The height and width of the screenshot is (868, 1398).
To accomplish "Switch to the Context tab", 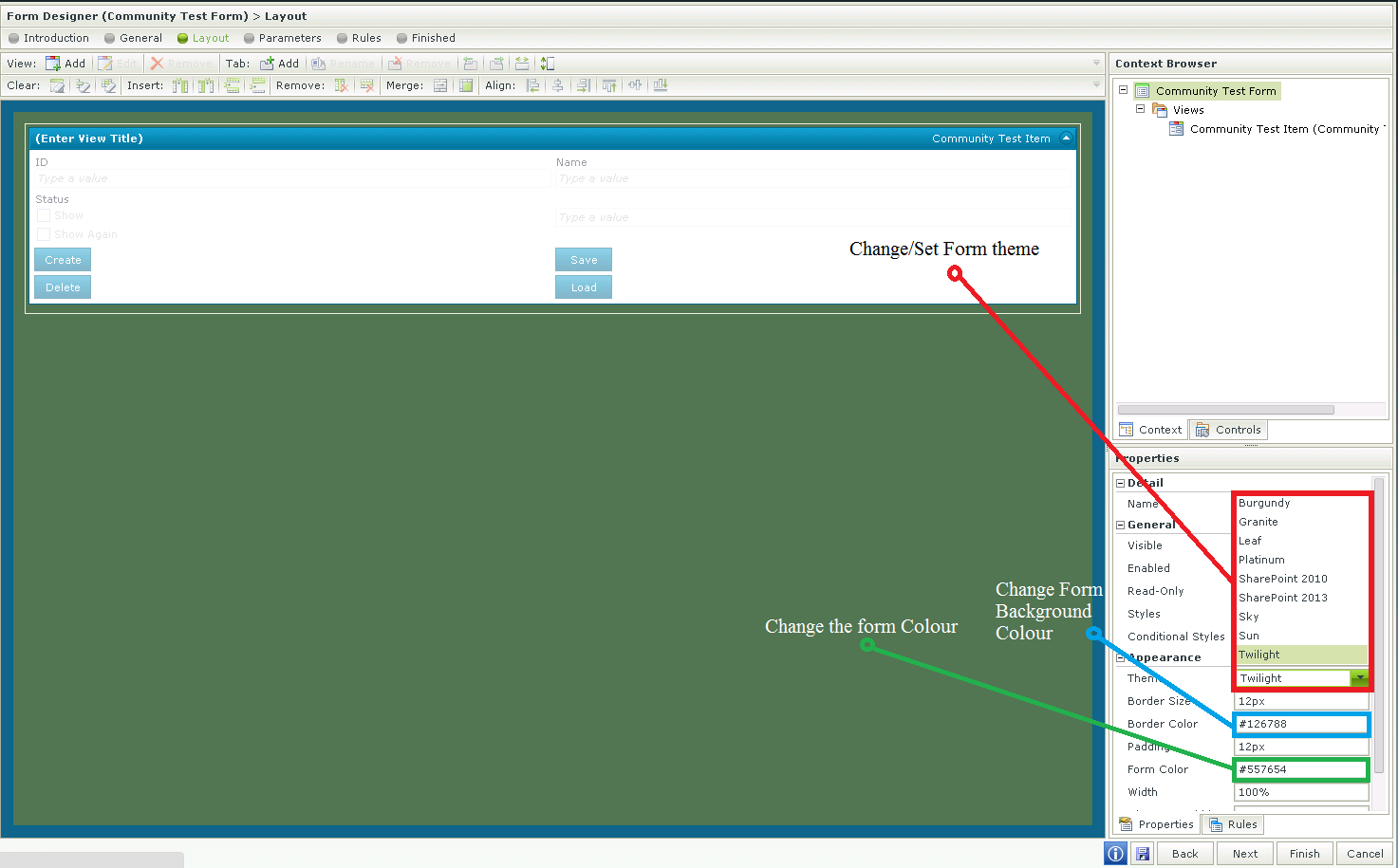I will pyautogui.click(x=1150, y=430).
